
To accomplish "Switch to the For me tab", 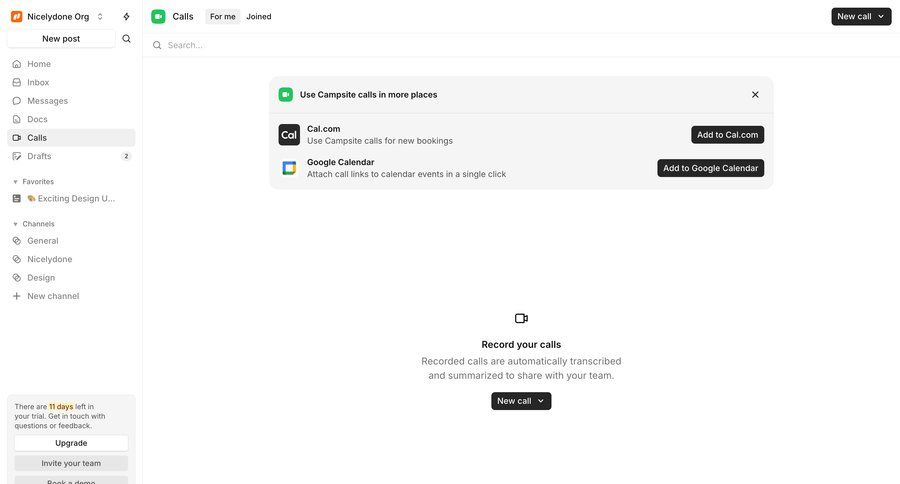I will pos(223,17).
